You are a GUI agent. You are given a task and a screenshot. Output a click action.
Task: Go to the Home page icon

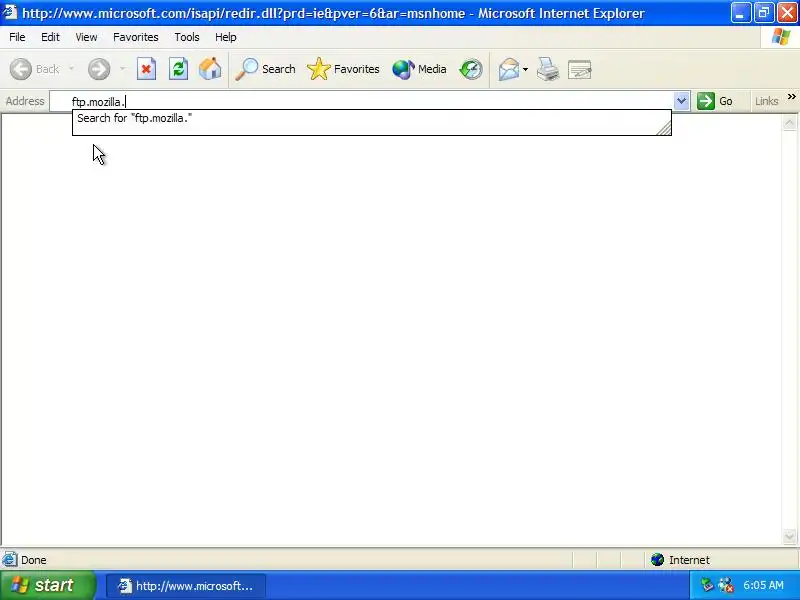pos(210,69)
